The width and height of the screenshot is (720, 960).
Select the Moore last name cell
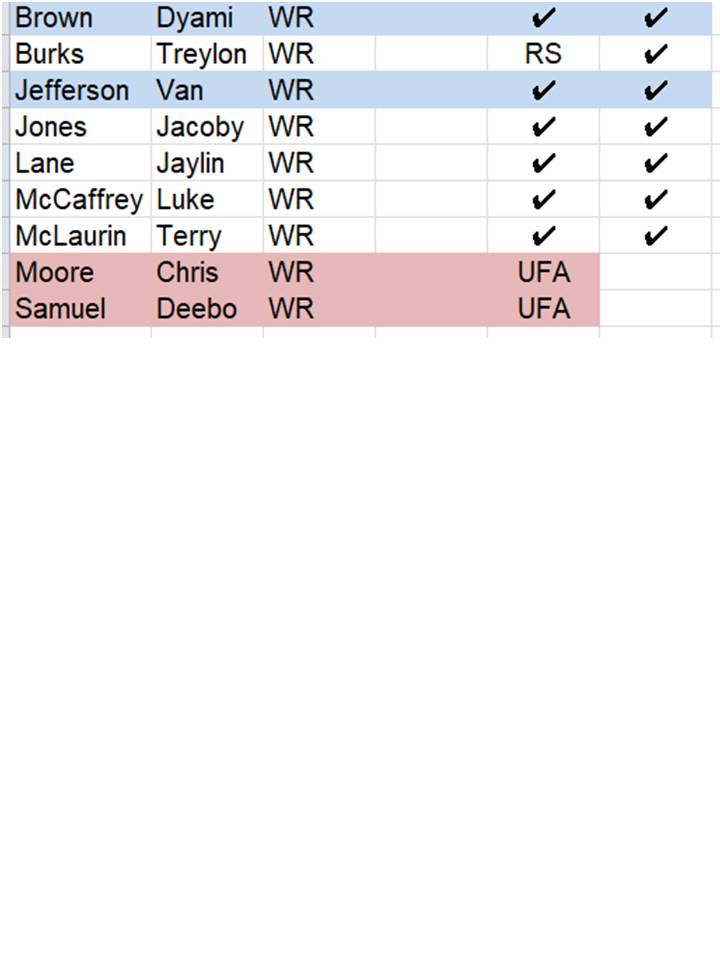[x=55, y=272]
